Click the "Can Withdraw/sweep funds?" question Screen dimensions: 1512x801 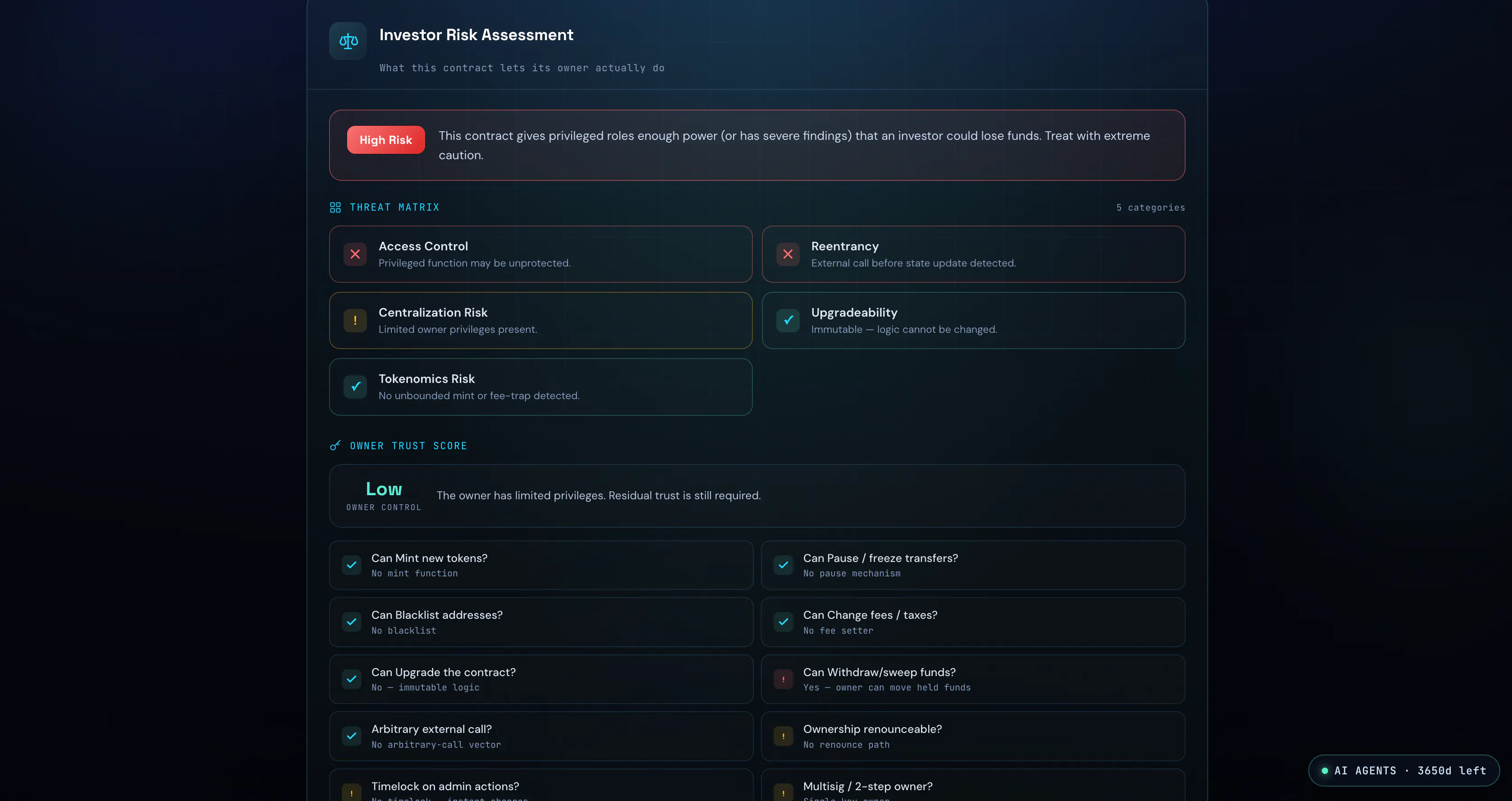coord(879,672)
